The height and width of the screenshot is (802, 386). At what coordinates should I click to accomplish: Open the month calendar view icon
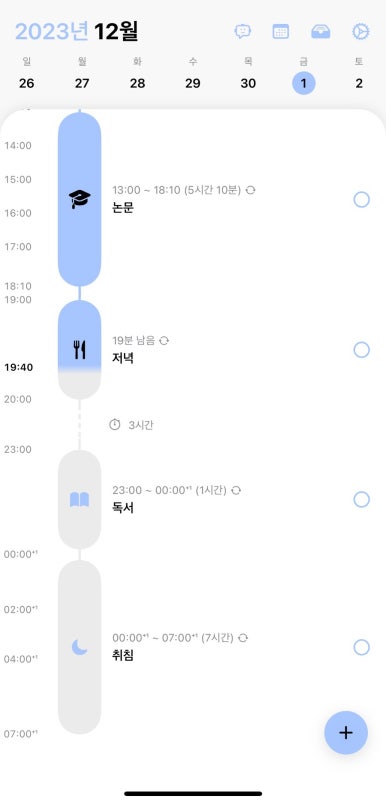point(281,32)
